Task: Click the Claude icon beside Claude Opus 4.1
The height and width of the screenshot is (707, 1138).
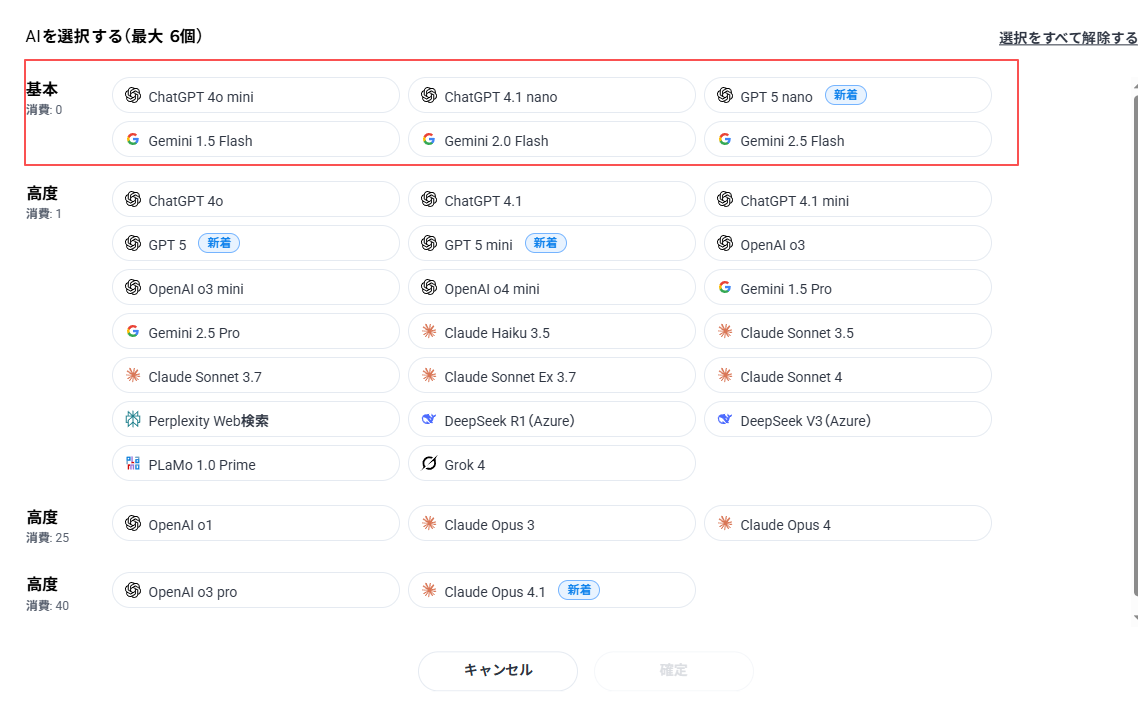Action: coord(429,591)
